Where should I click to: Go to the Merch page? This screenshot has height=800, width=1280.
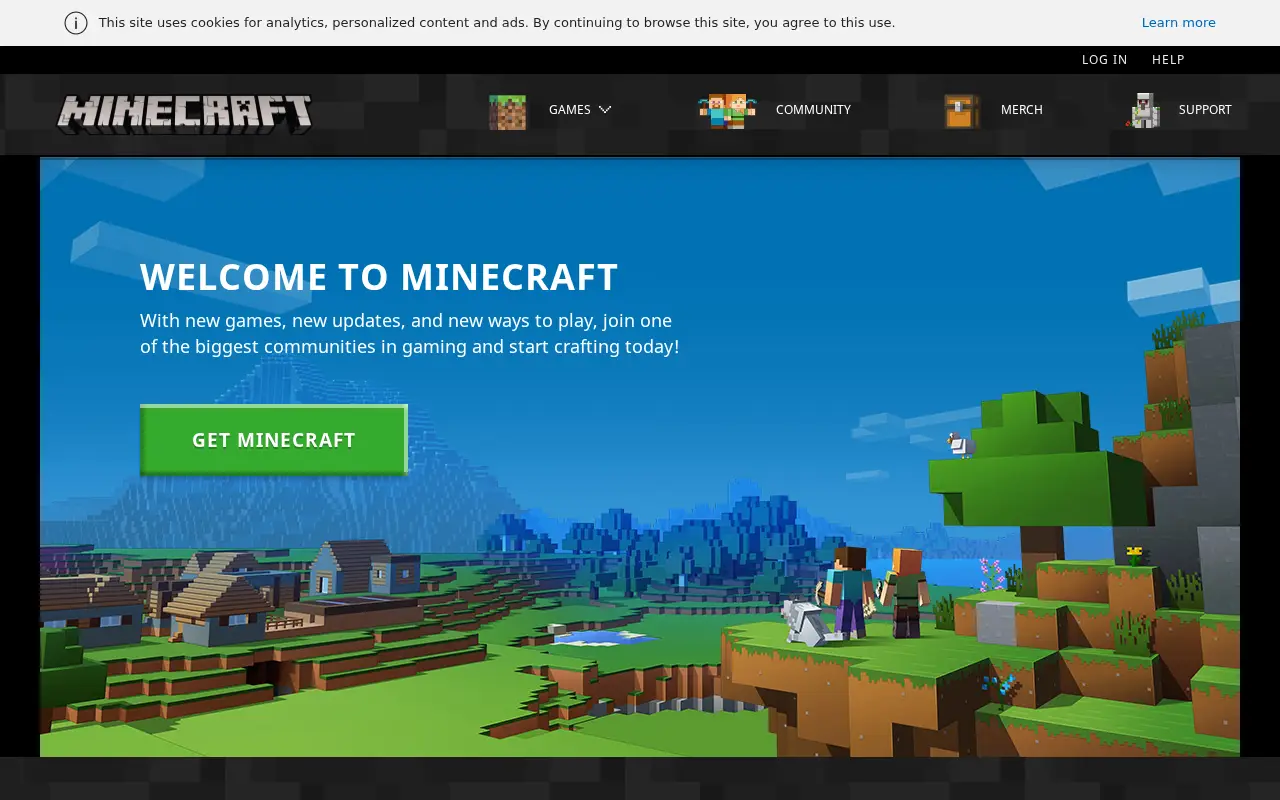click(x=1022, y=110)
